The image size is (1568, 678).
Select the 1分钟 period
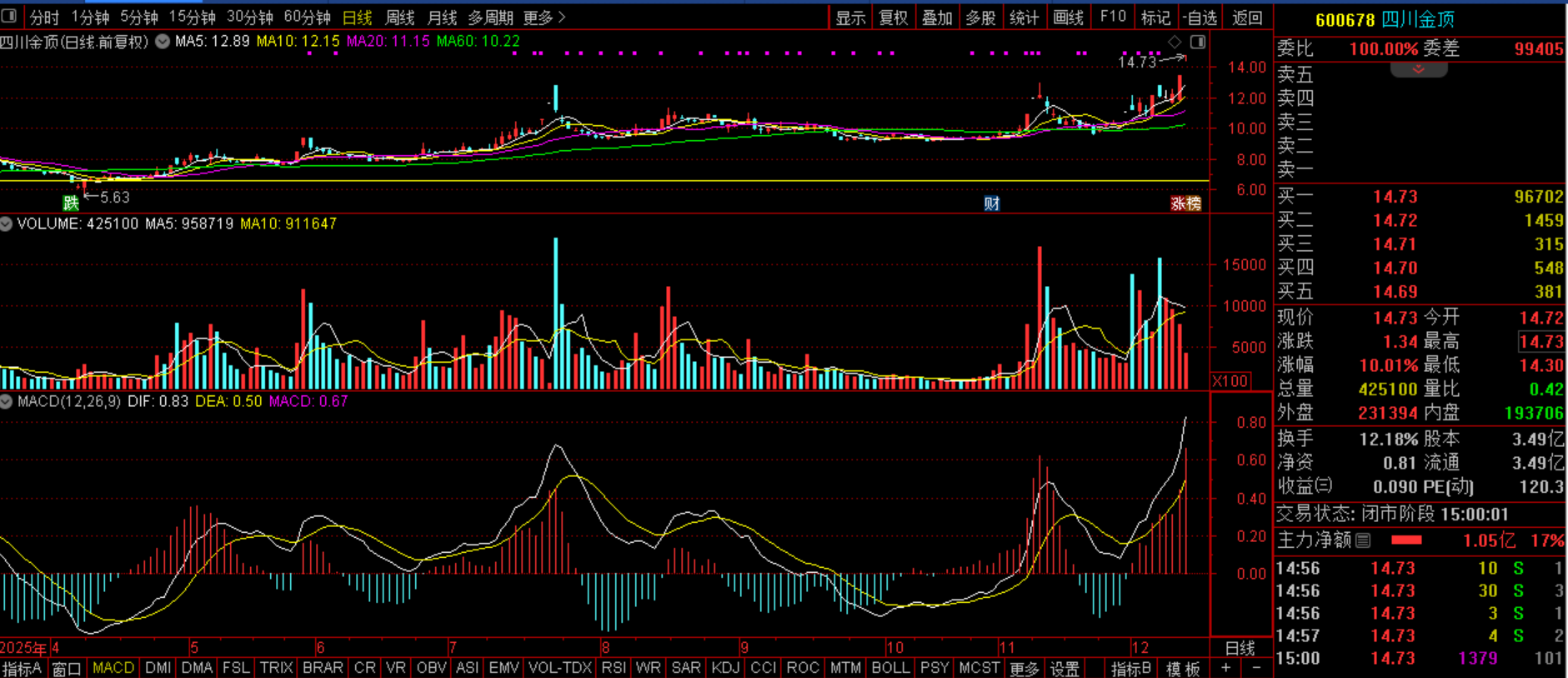tap(90, 17)
